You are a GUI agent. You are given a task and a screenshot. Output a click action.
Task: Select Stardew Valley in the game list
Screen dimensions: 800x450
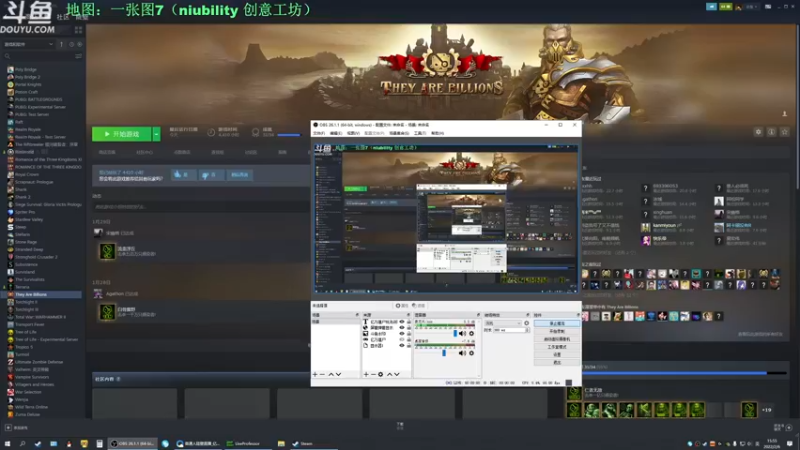tap(29, 219)
